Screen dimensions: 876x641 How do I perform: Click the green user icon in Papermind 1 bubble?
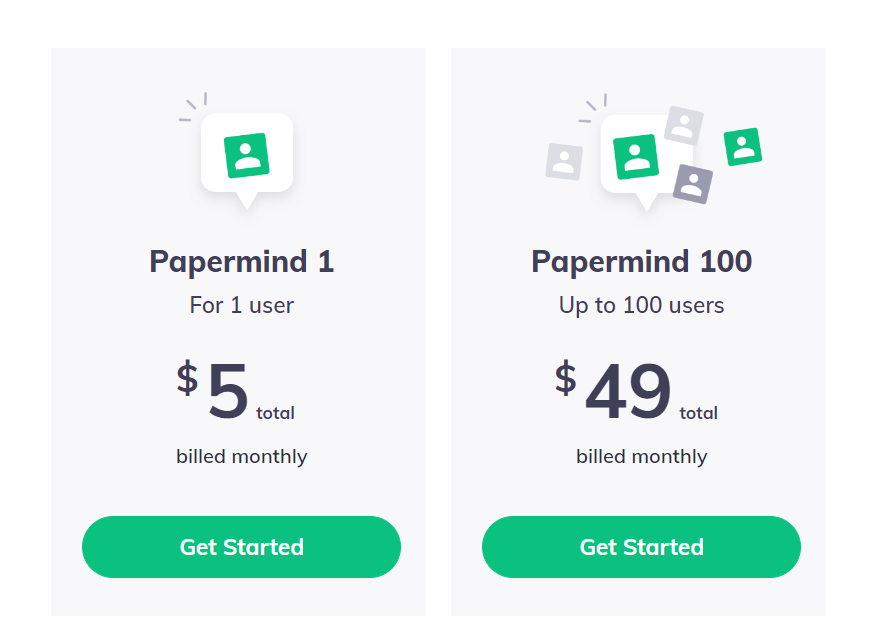[246, 155]
